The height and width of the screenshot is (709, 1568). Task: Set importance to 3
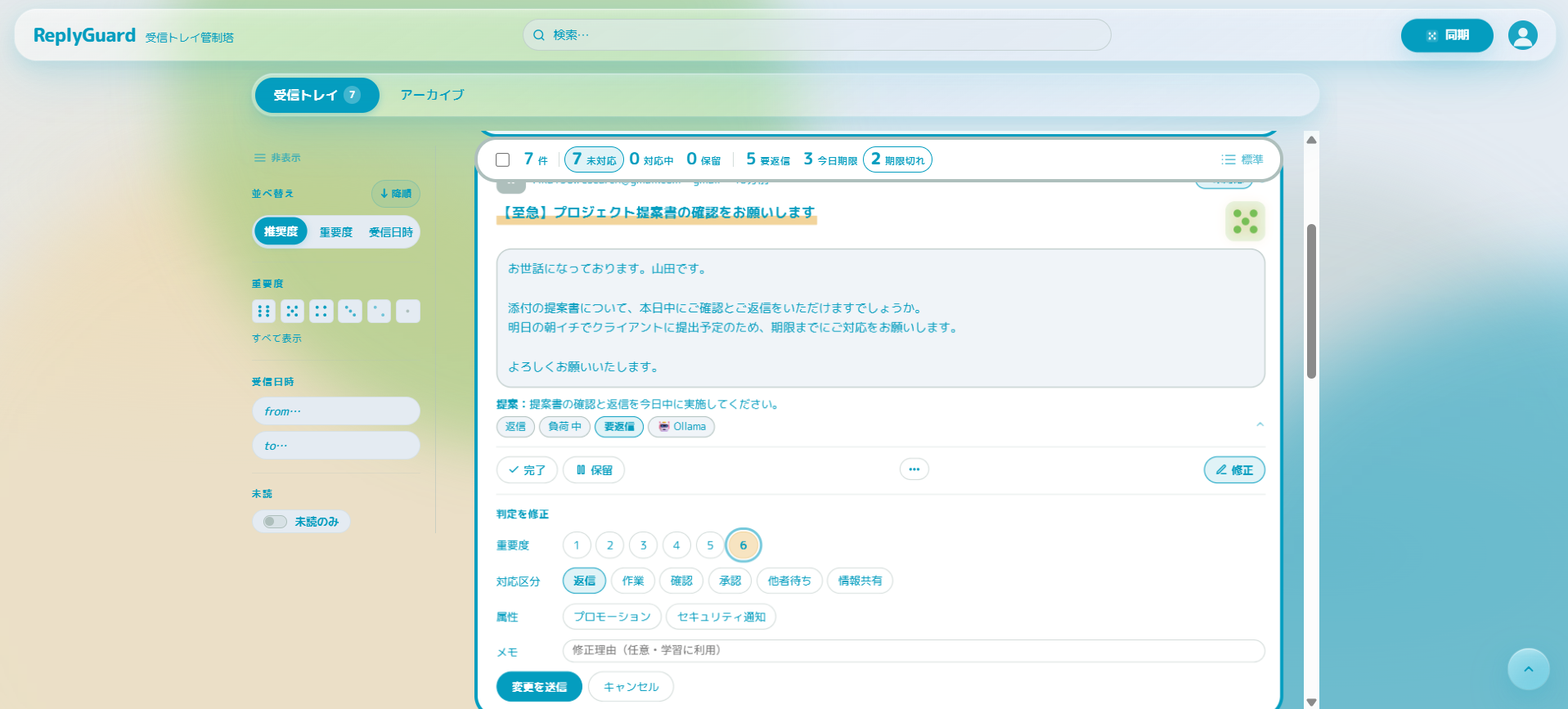coord(643,545)
